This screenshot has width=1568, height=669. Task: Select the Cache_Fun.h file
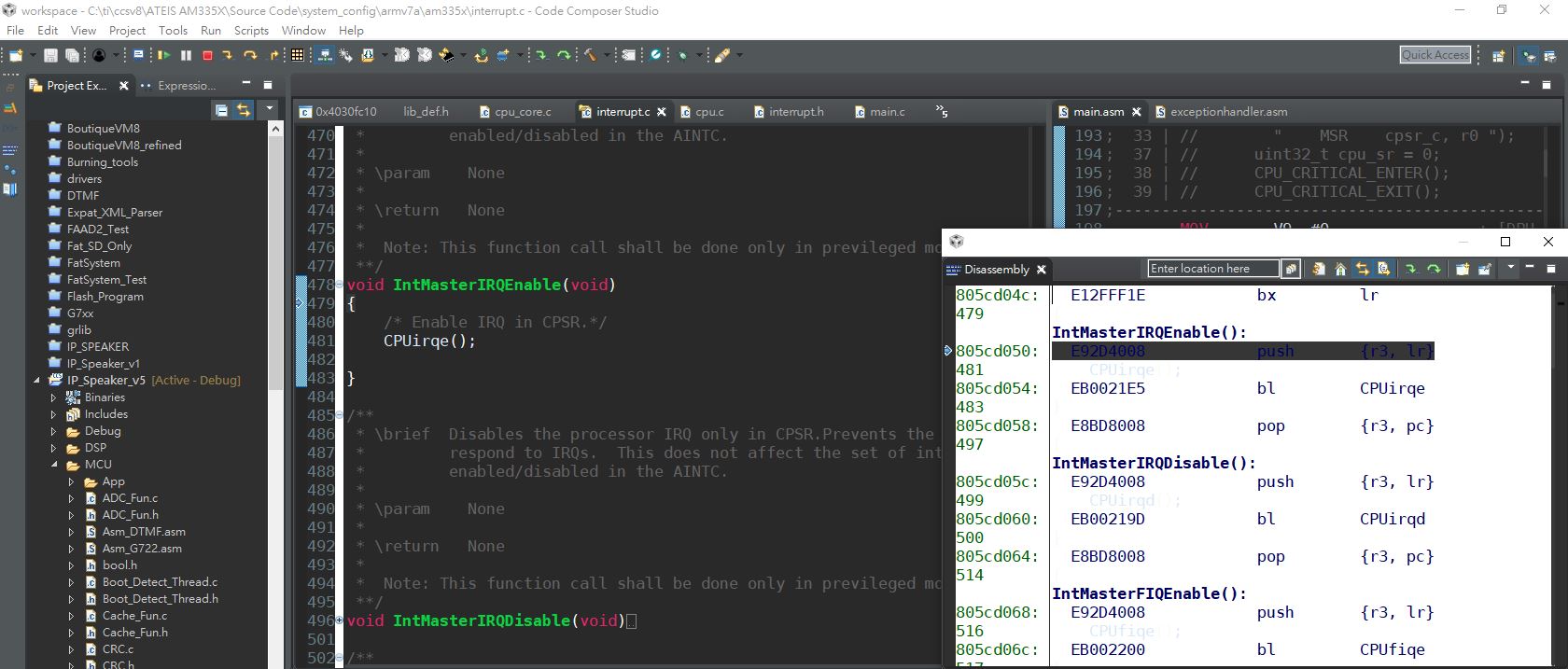pyautogui.click(x=134, y=633)
